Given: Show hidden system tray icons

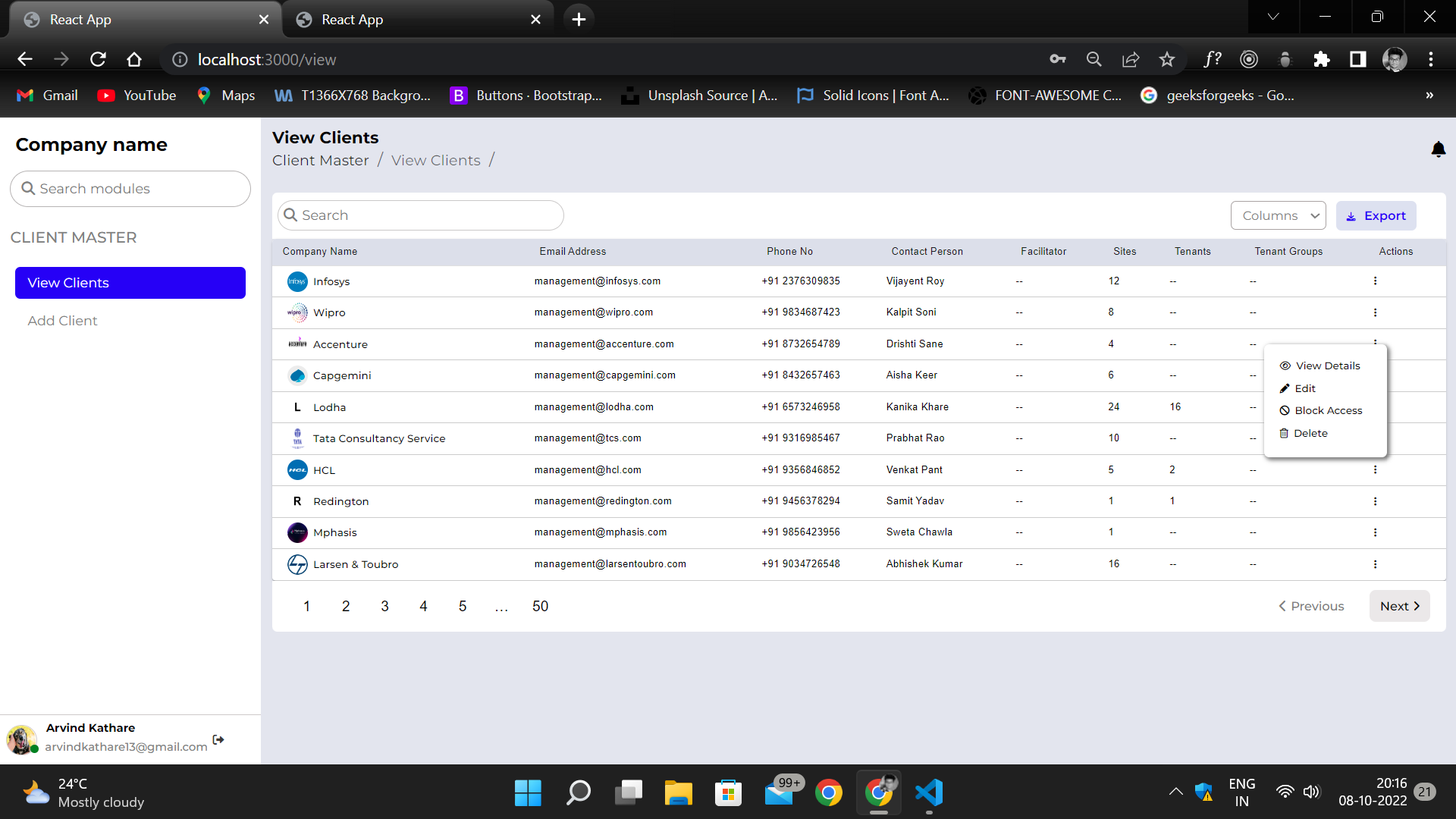Looking at the screenshot, I should 1175,792.
